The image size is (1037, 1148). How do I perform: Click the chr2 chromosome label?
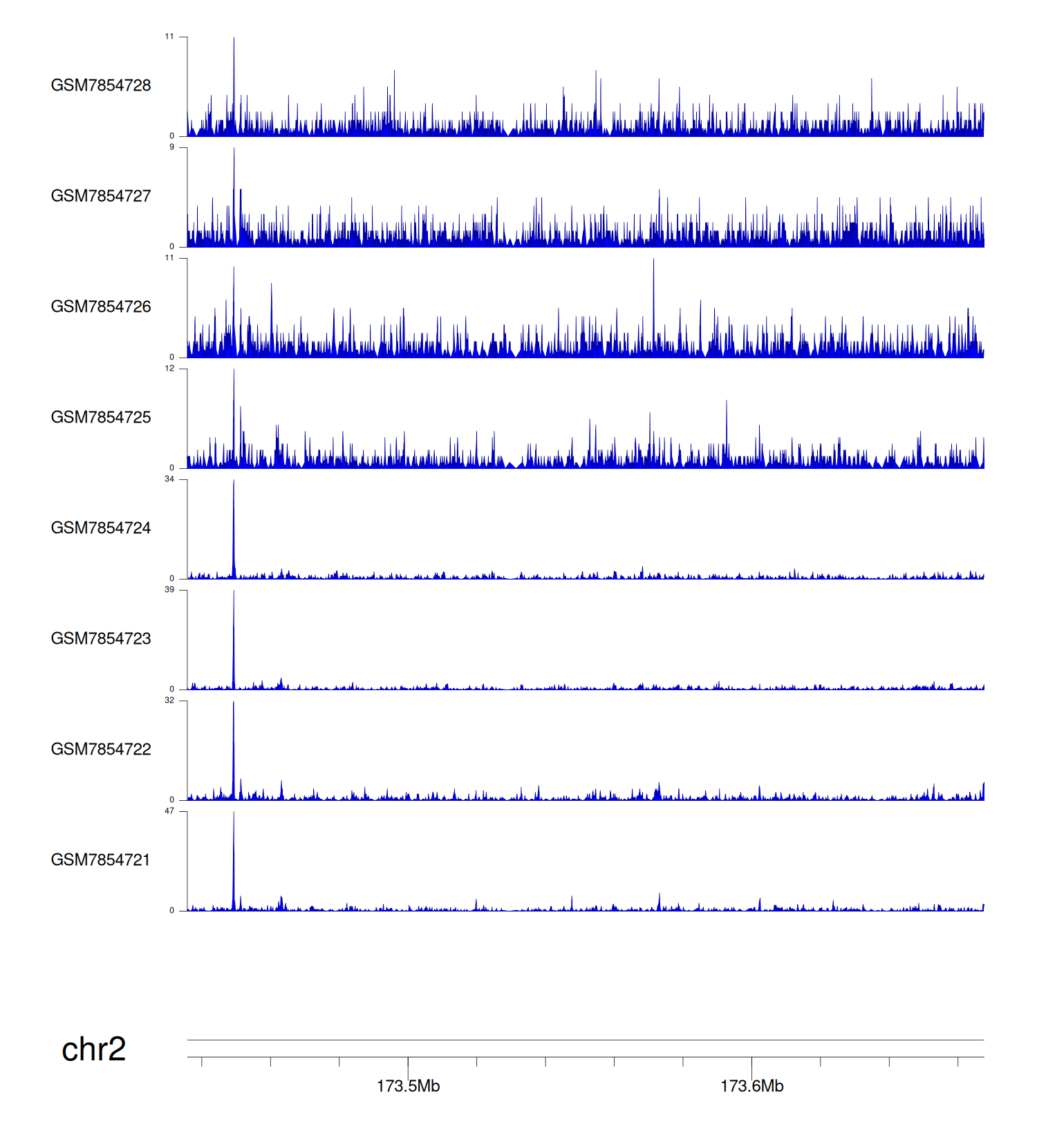point(93,1049)
